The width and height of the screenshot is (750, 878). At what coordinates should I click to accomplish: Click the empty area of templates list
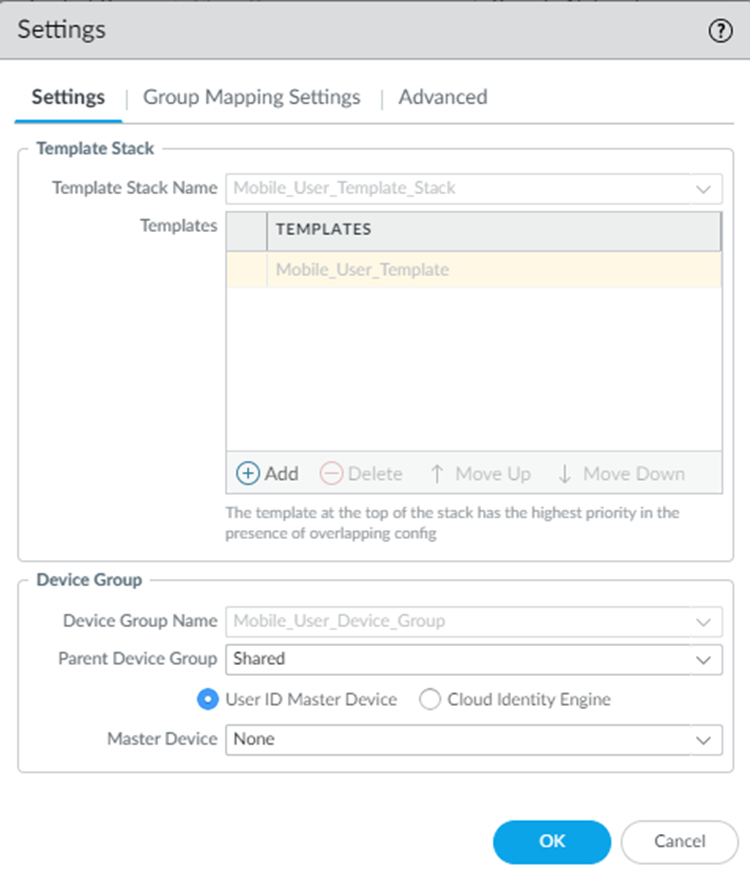[473, 368]
